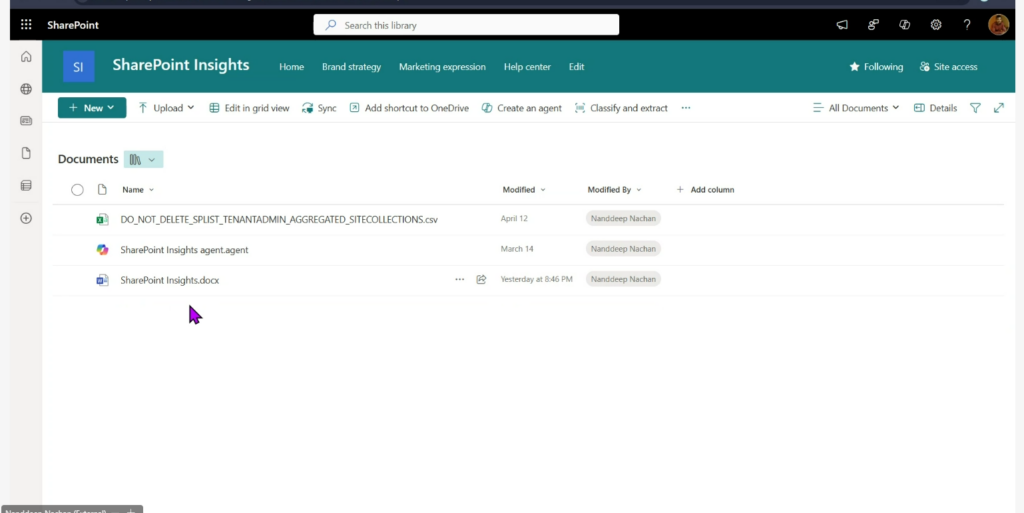Viewport: 1024px width, 513px height.
Task: Click Add column header button
Action: pos(705,189)
